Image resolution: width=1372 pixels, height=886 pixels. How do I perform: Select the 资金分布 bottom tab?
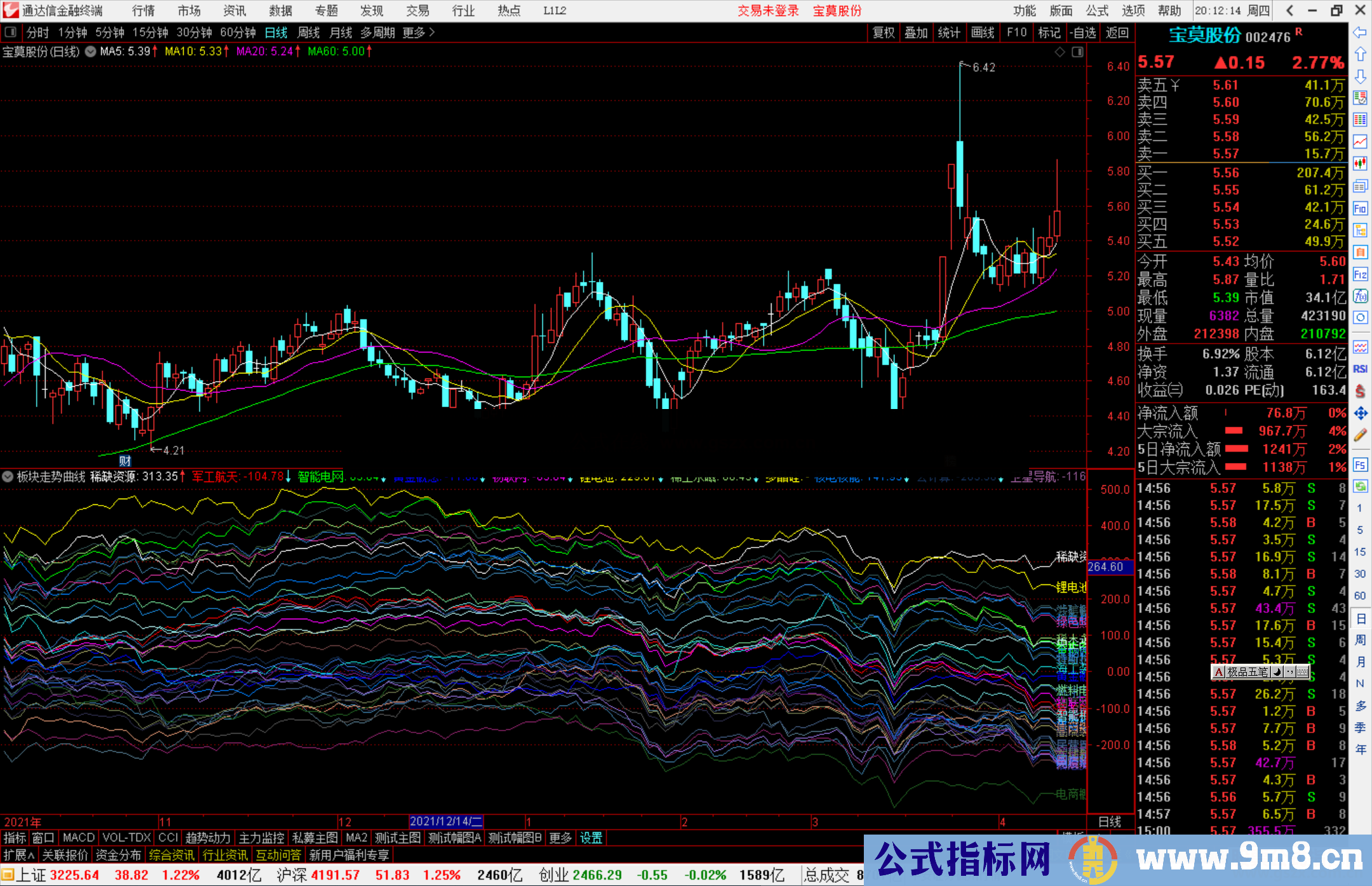[118, 855]
